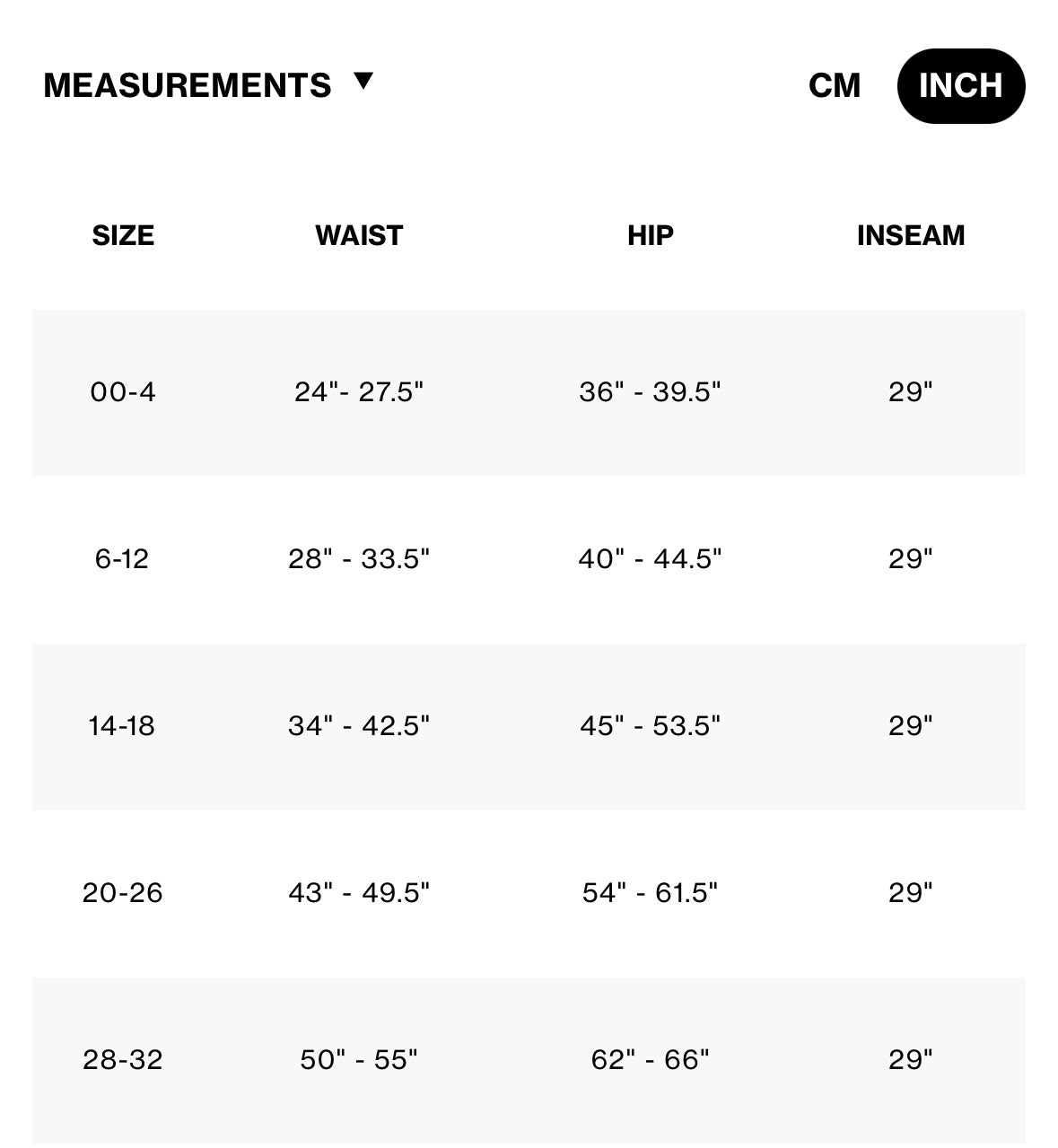This screenshot has height=1148, width=1058.
Task: Click the HIP column header
Action: [650, 235]
